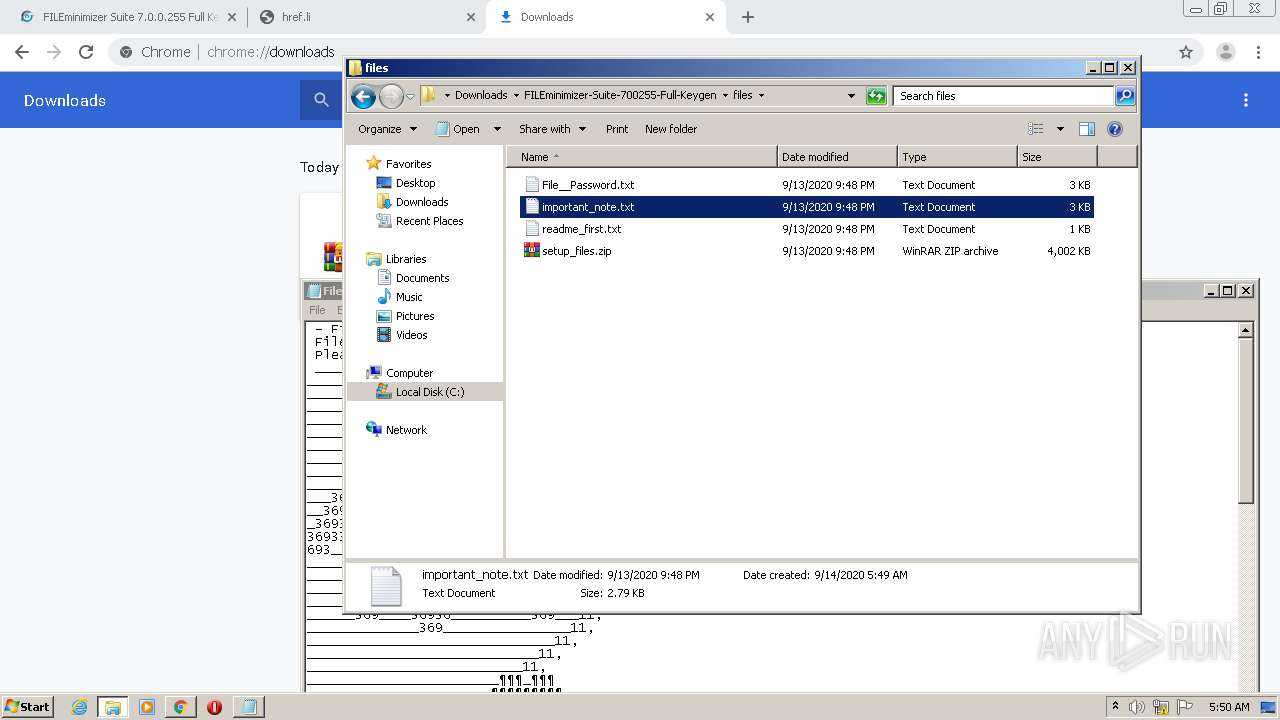Image resolution: width=1280 pixels, height=720 pixels.
Task: Open Documents library in navigation pane
Action: [x=413, y=278]
